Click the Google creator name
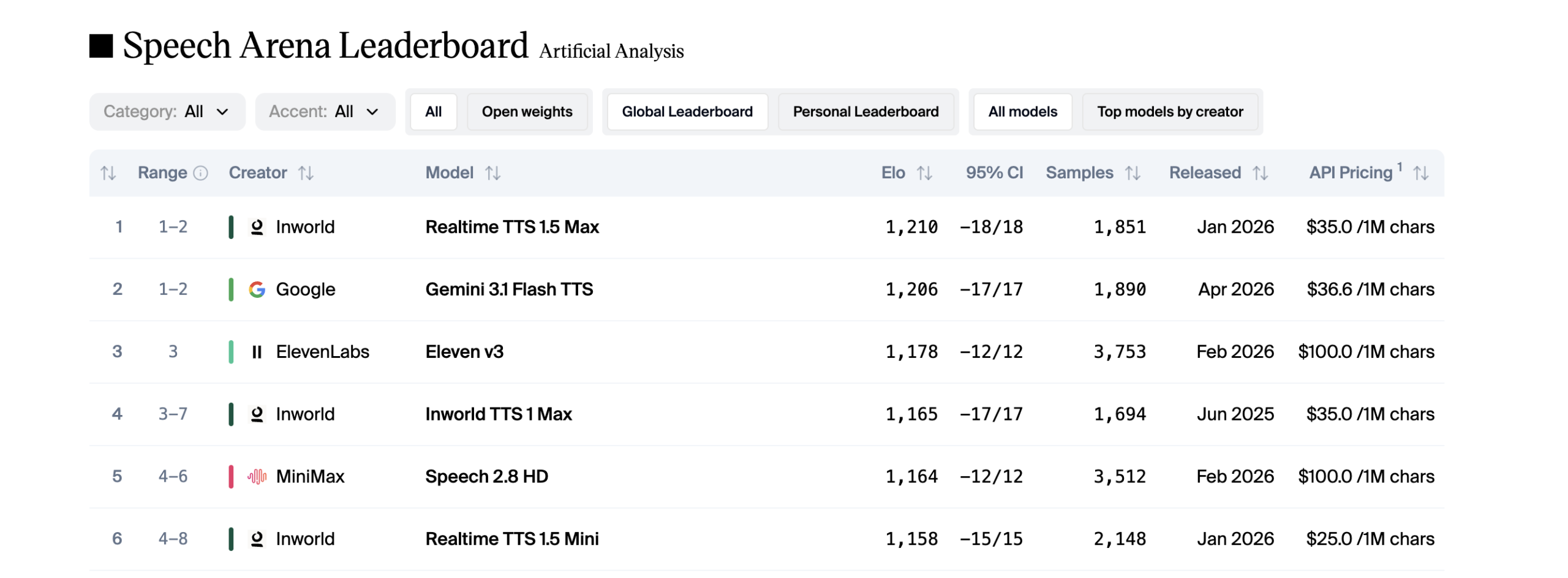Screen dimensions: 1568x578 306,289
